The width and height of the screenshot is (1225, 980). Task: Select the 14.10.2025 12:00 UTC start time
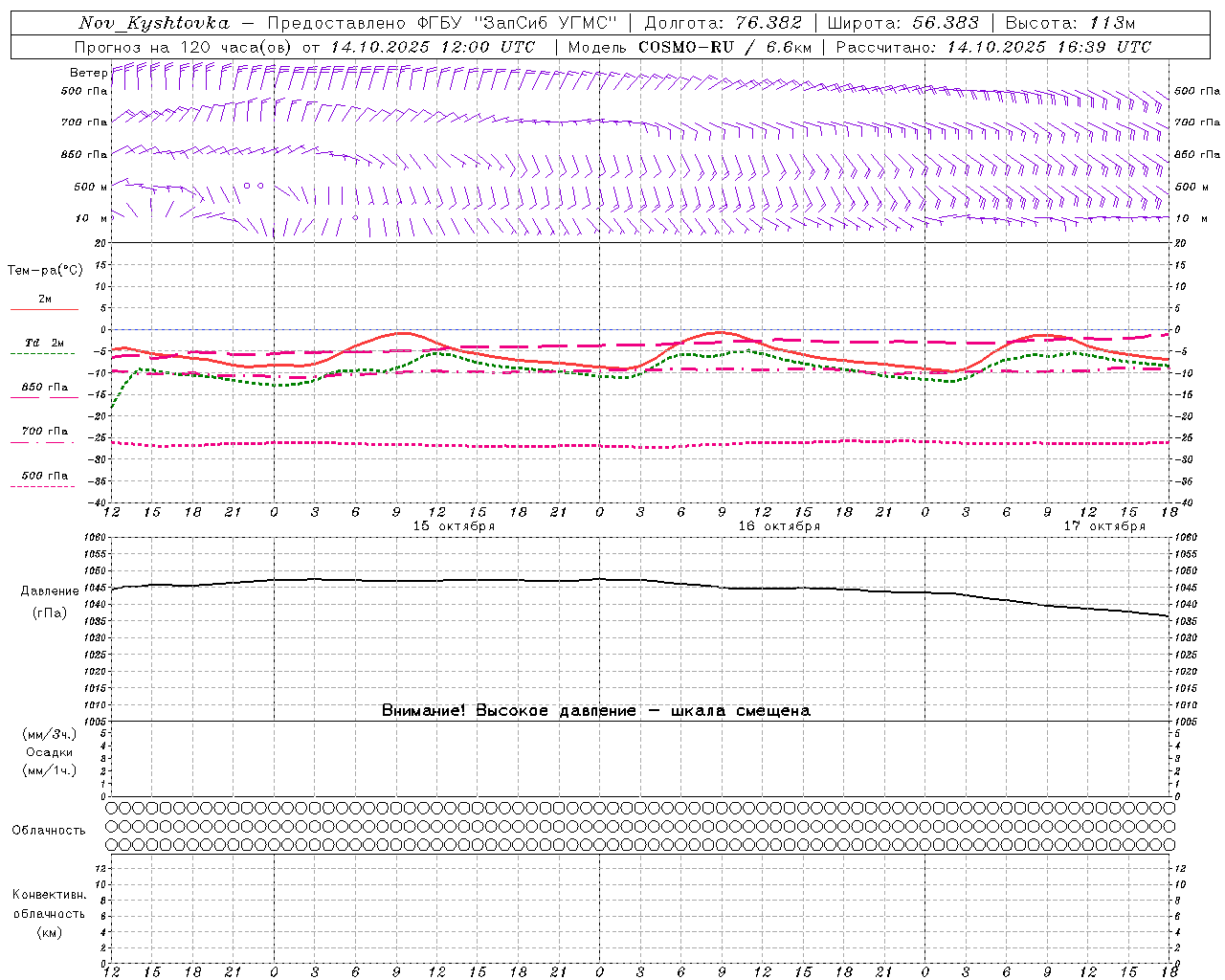[x=433, y=47]
